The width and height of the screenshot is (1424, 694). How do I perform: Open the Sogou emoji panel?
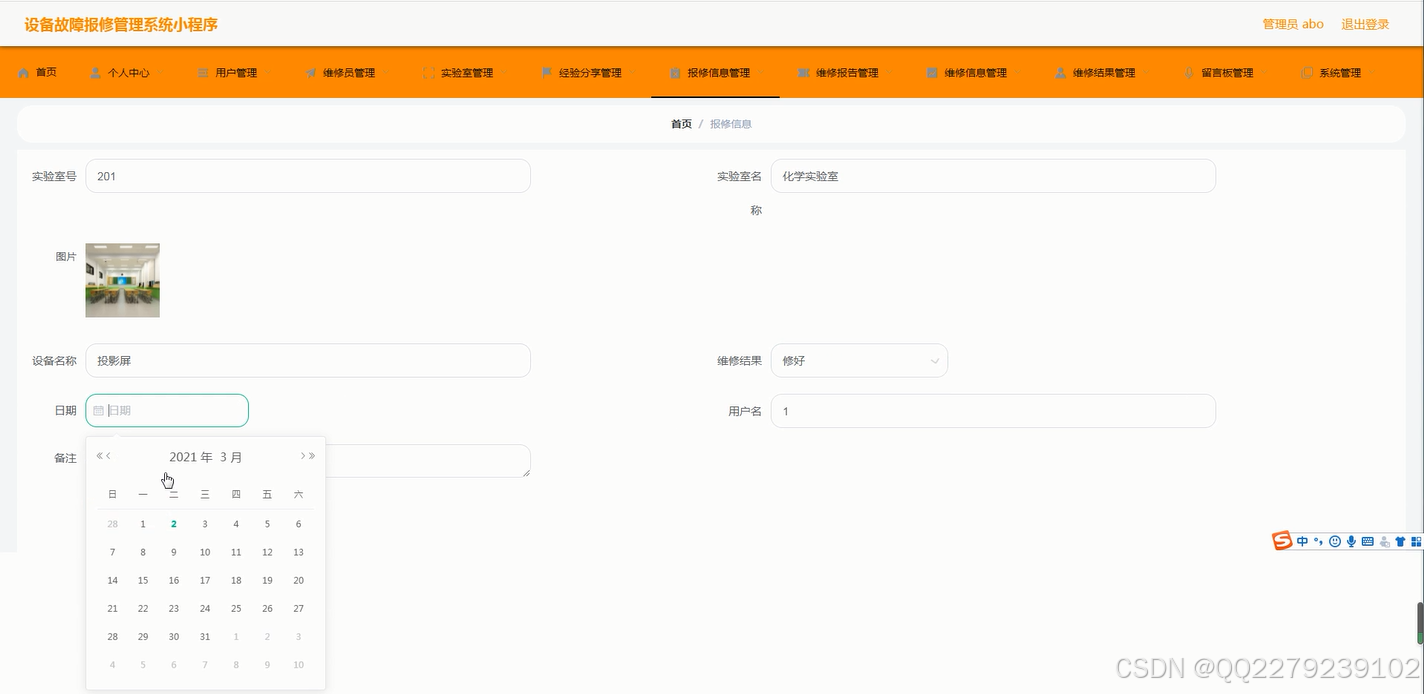point(1334,541)
